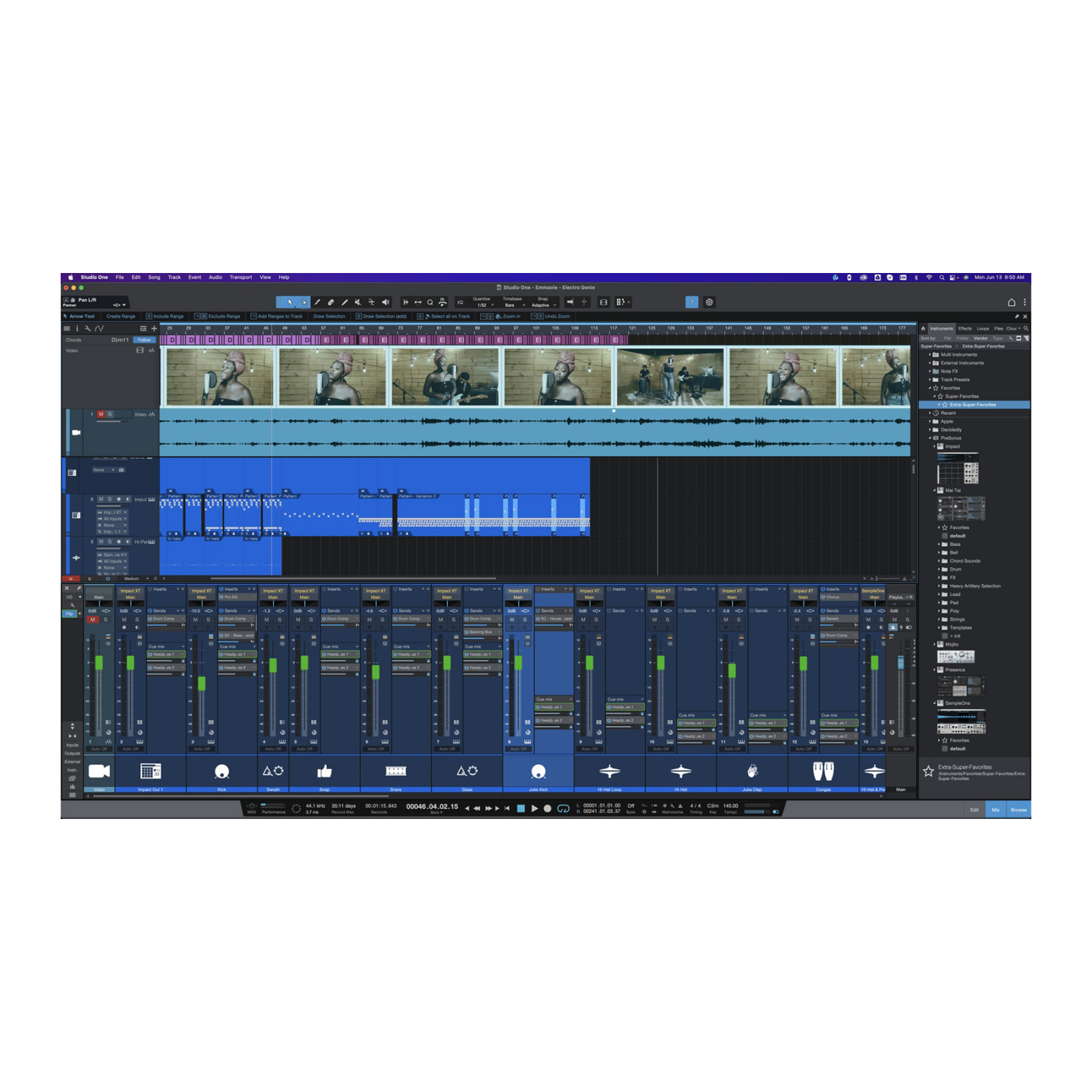The image size is (1092, 1092).
Task: Click the blue question mark help icon
Action: 691,302
